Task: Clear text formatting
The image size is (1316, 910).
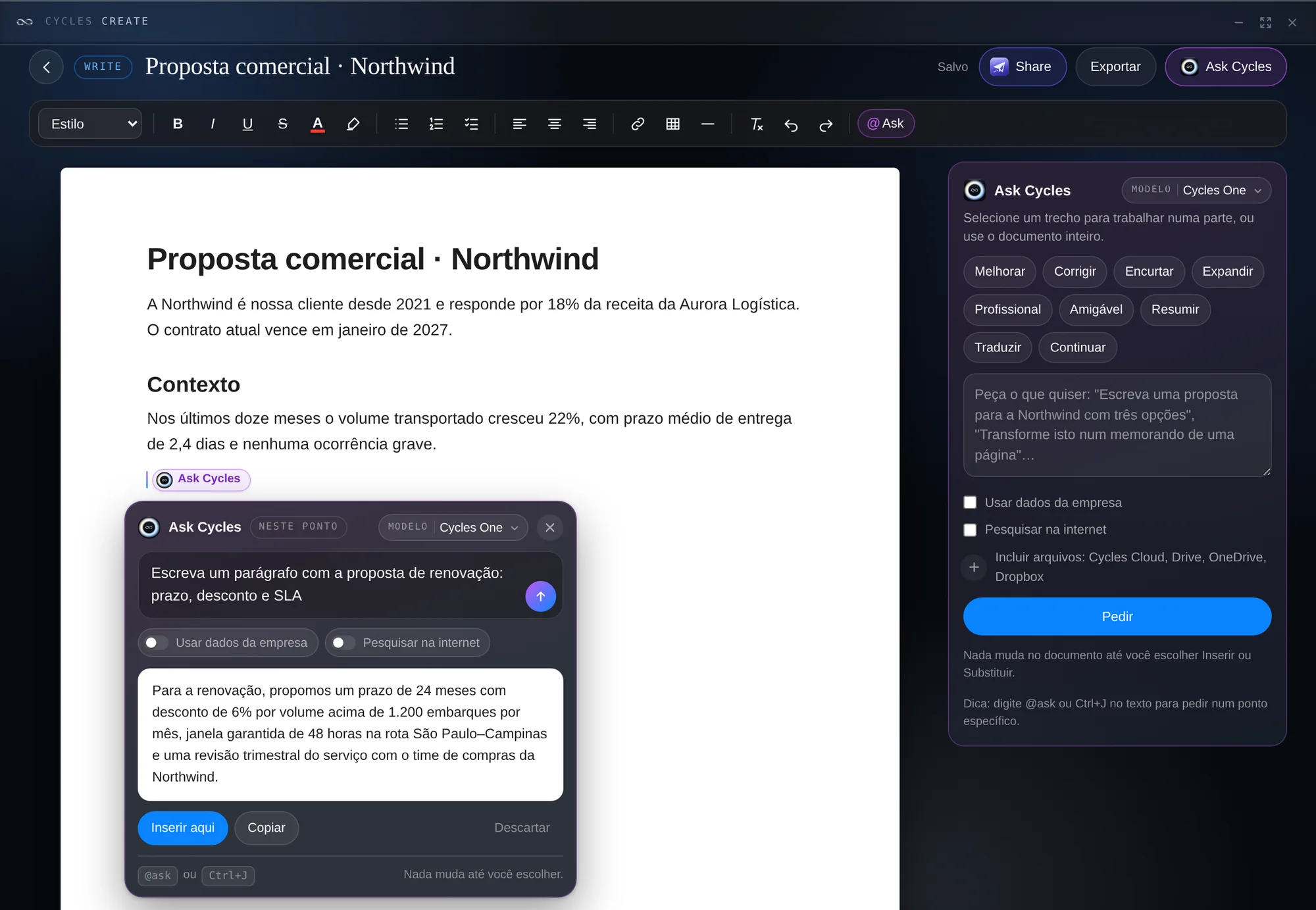Action: pos(757,124)
